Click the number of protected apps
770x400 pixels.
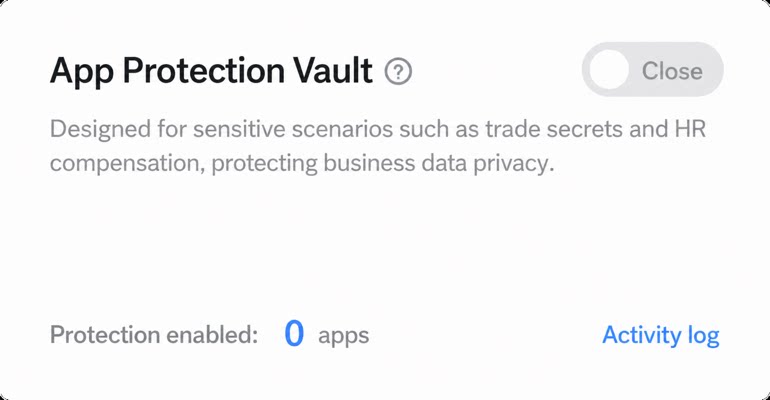click(x=294, y=334)
